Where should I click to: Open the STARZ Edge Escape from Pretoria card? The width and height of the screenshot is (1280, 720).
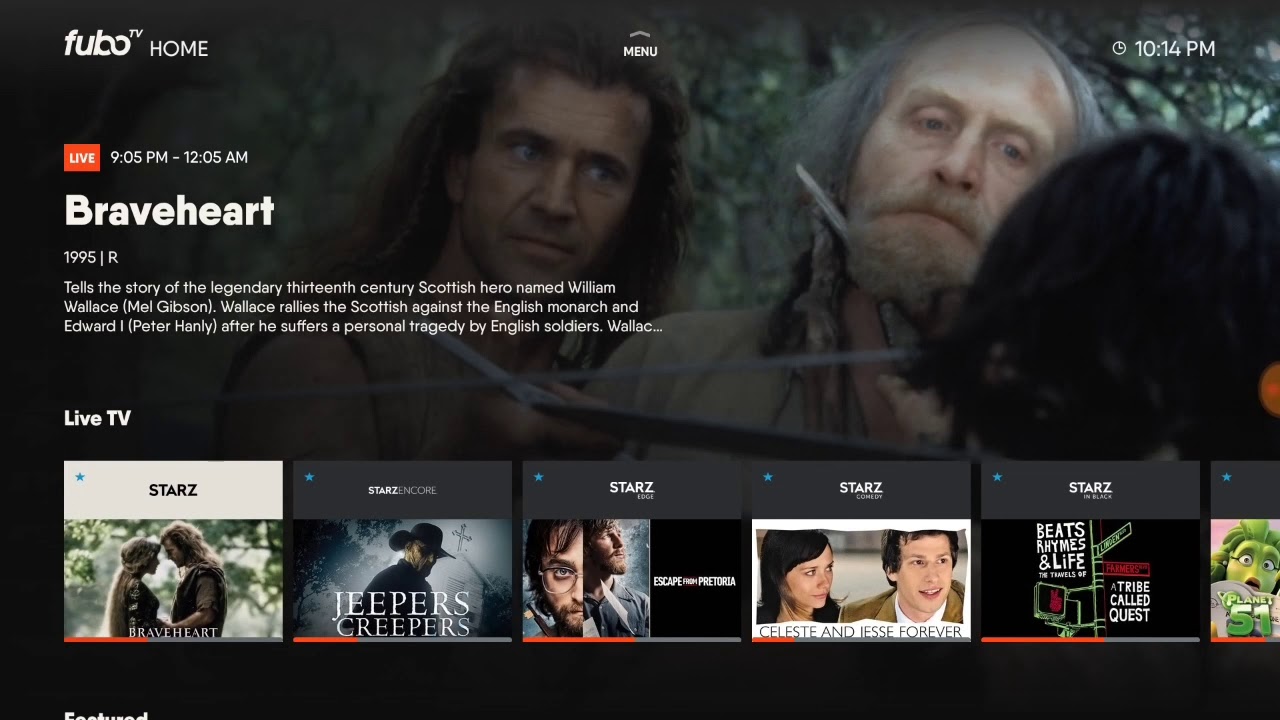(632, 551)
